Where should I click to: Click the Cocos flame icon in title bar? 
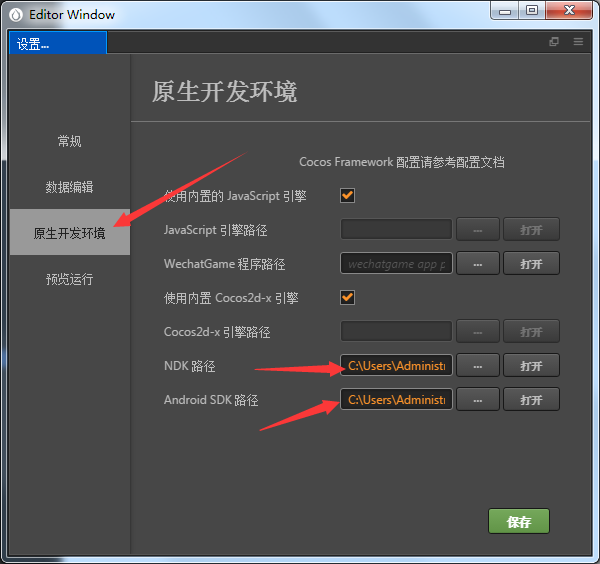pos(16,15)
